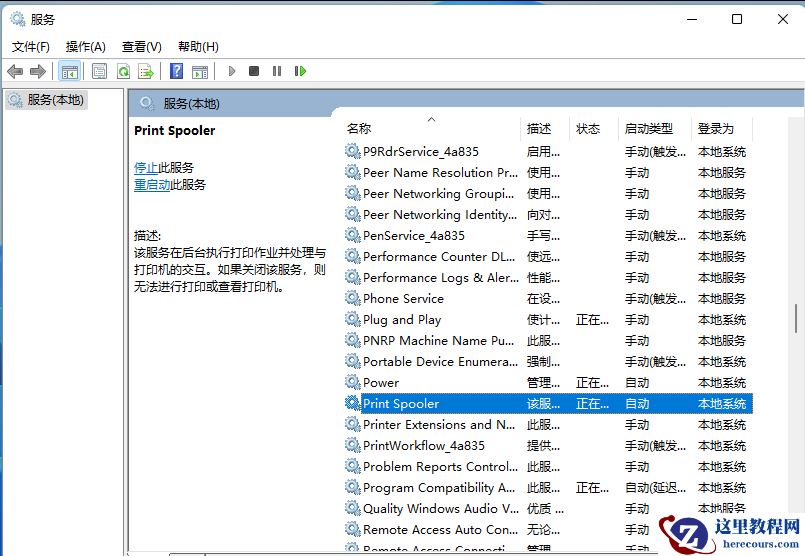Open the 帮助(H) menu
Viewport: 805px width, 556px height.
coord(198,47)
